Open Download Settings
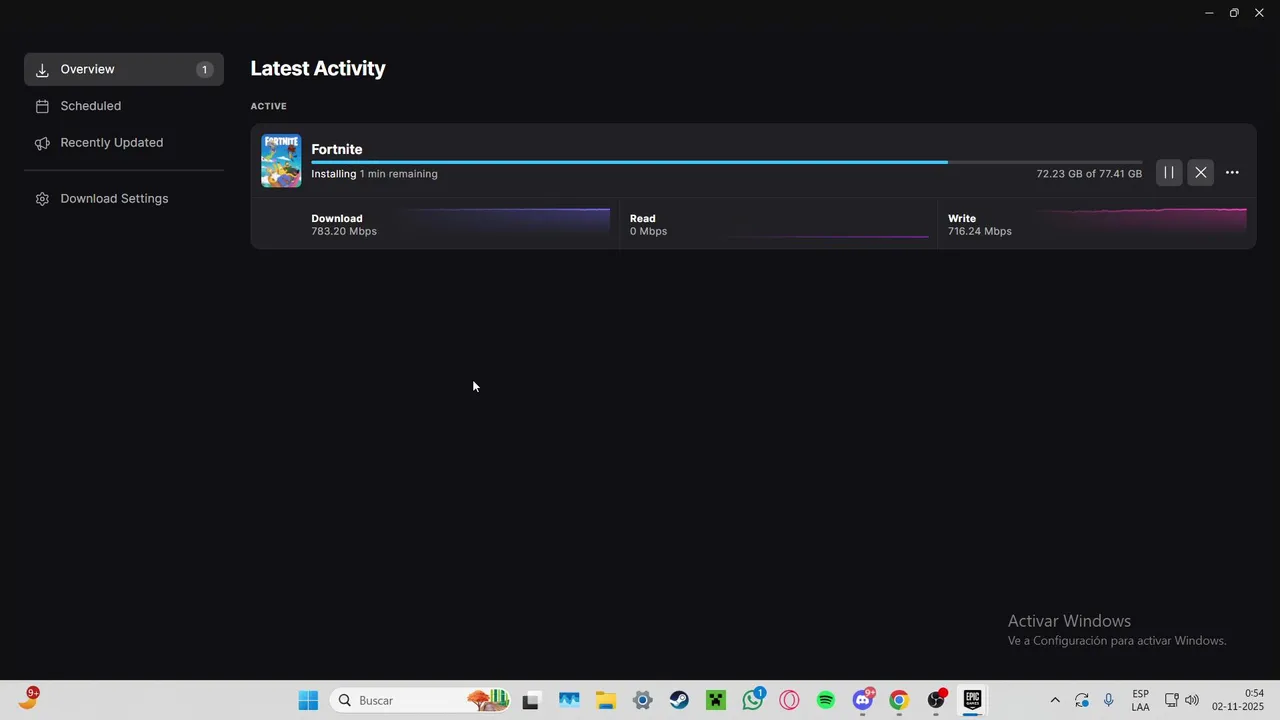 pyautogui.click(x=124, y=199)
